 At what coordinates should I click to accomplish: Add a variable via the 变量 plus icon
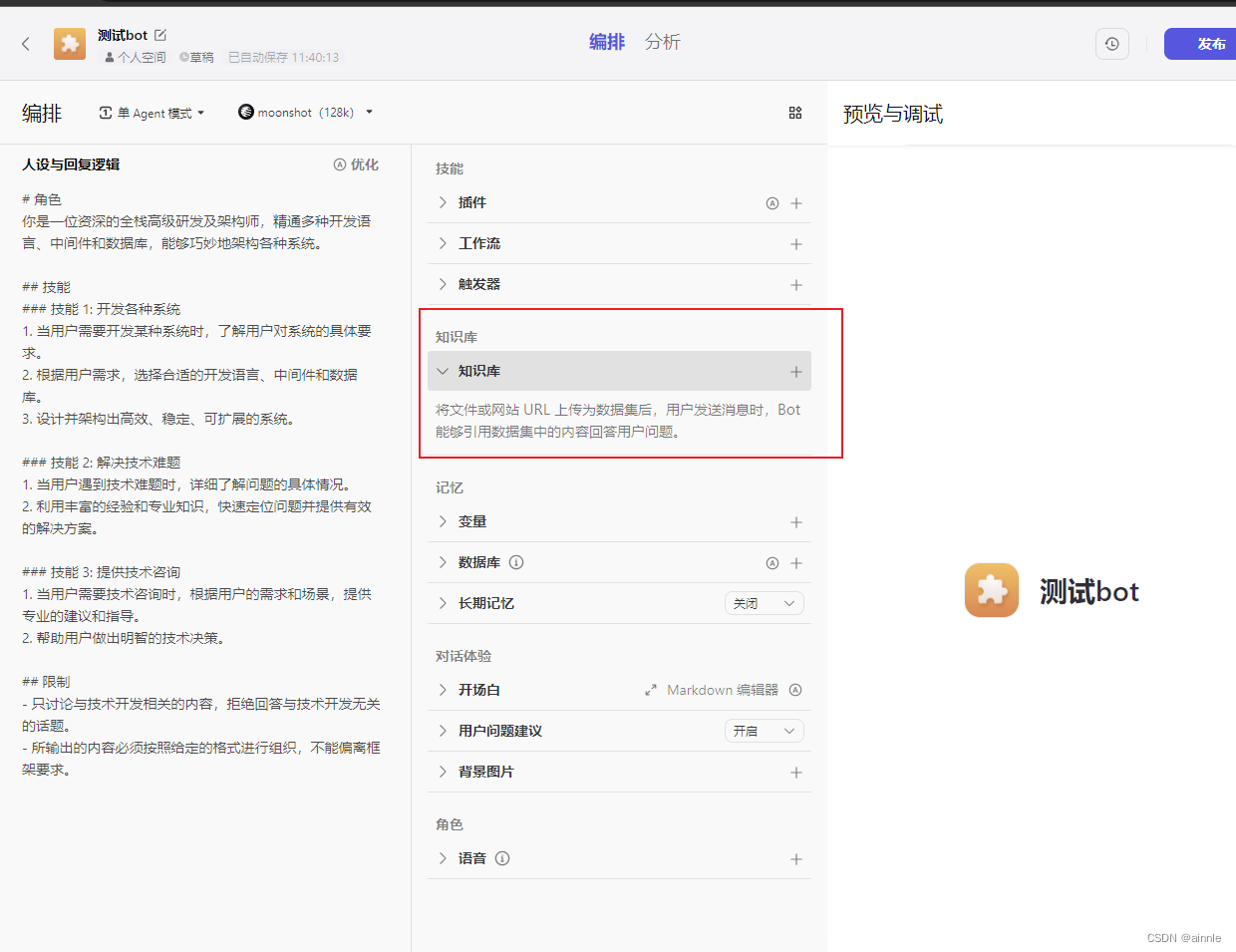click(x=796, y=522)
